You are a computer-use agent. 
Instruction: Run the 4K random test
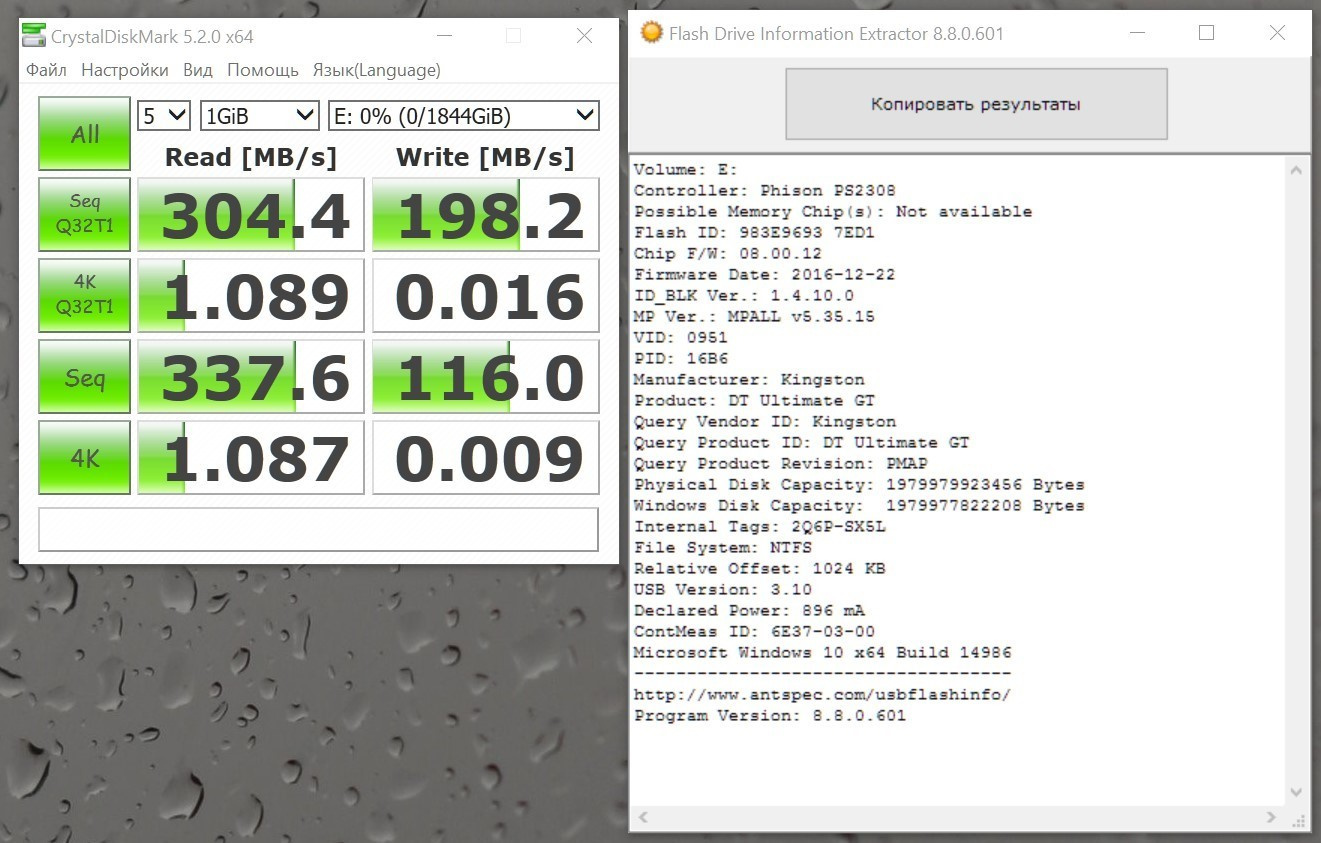click(x=84, y=457)
